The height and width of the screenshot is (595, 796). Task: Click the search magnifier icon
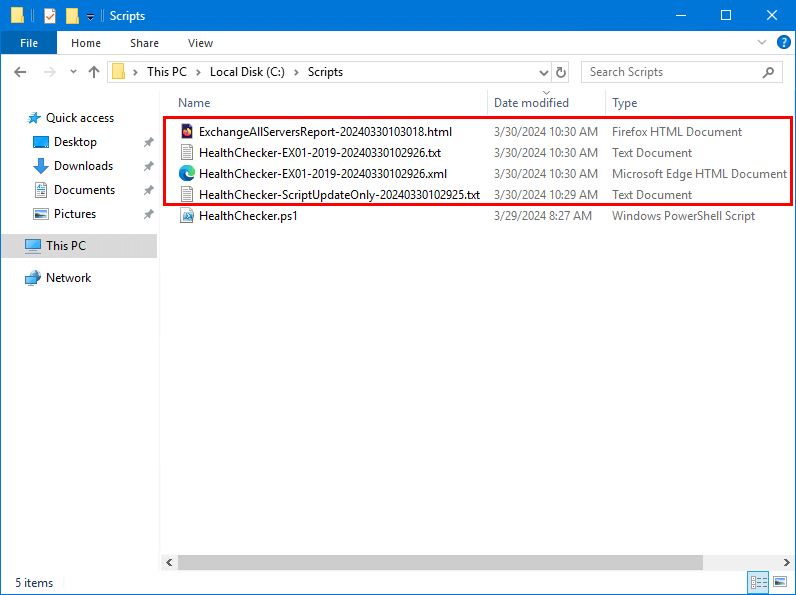[768, 73]
